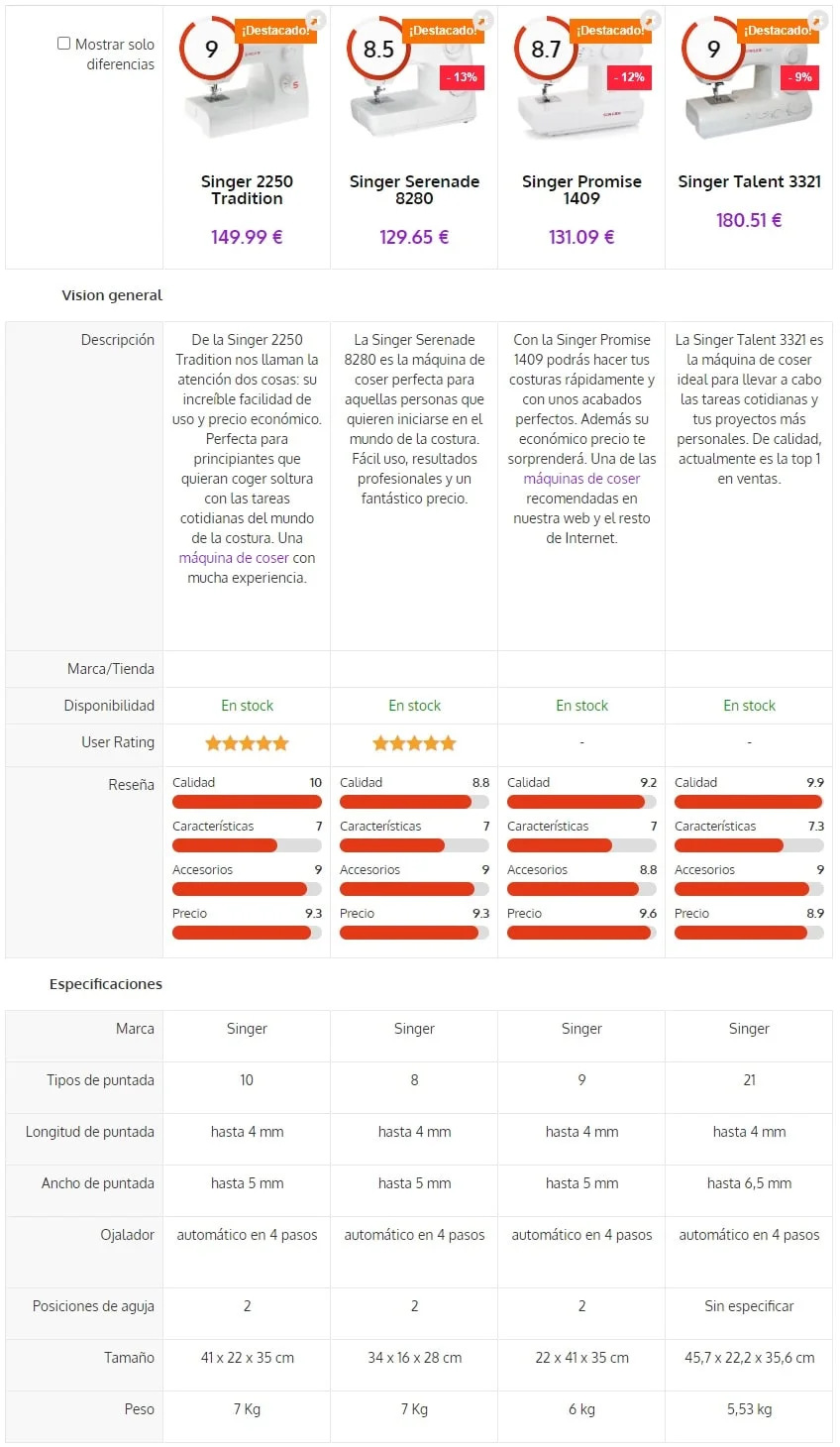Click pin icon on Singer Promise 1409
The height and width of the screenshot is (1447, 840).
(x=650, y=19)
